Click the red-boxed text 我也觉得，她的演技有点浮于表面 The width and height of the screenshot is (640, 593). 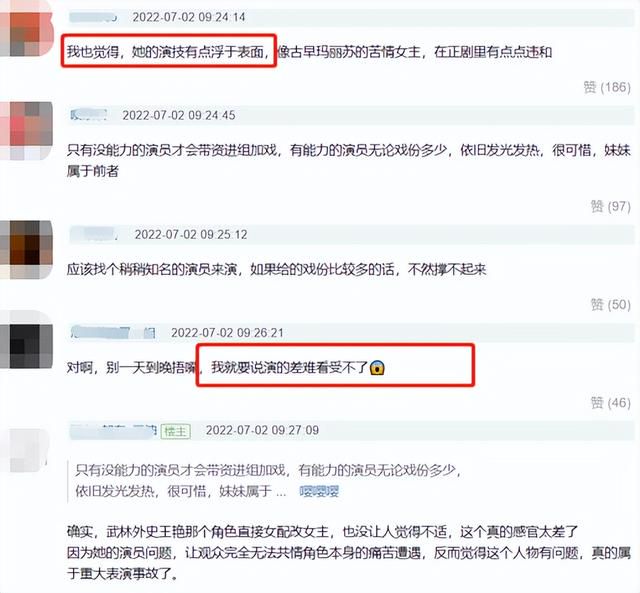(169, 52)
